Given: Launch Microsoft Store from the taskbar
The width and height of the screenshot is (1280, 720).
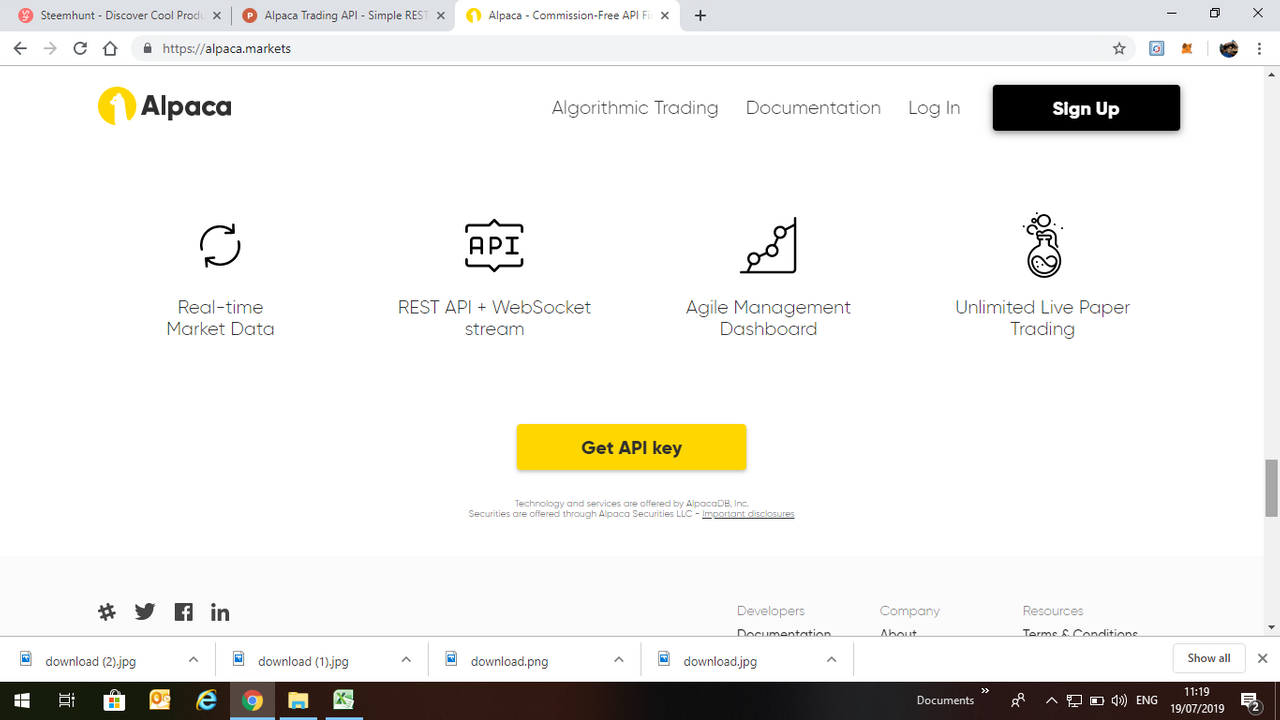Looking at the screenshot, I should point(114,700).
